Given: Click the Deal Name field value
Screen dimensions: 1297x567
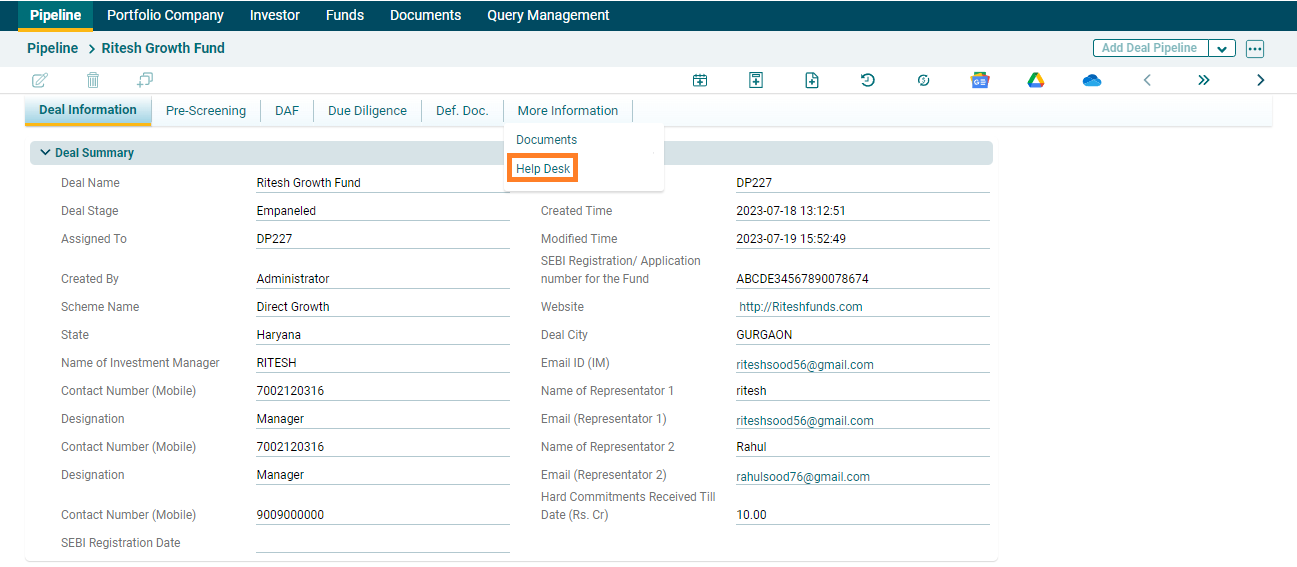Looking at the screenshot, I should [x=309, y=183].
